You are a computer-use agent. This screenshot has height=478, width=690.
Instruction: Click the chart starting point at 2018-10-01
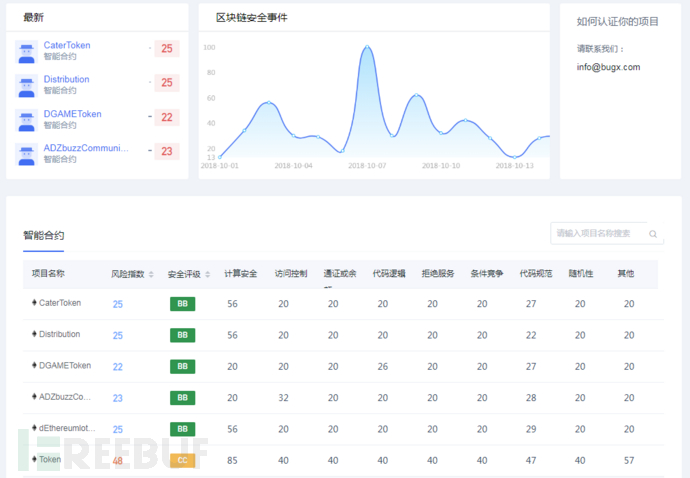click(x=220, y=157)
